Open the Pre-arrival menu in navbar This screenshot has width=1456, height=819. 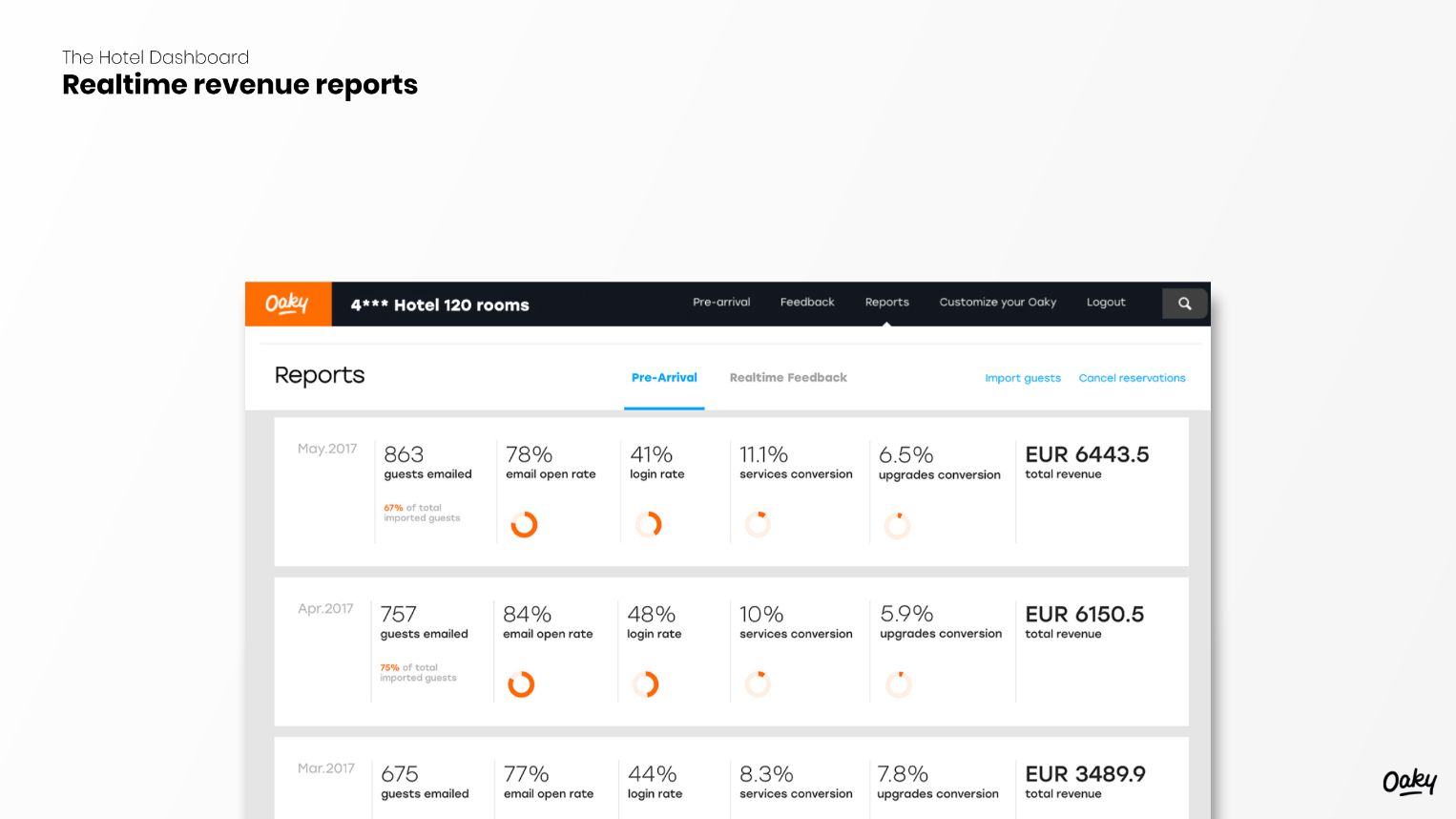tap(721, 303)
